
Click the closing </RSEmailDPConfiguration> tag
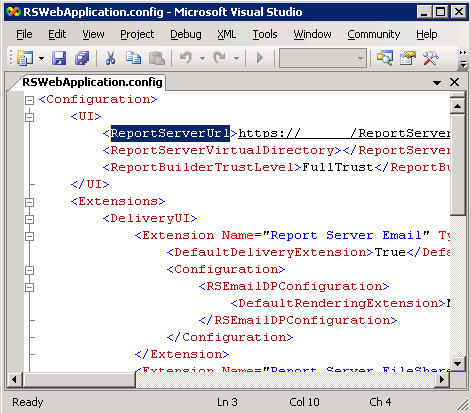(x=298, y=320)
